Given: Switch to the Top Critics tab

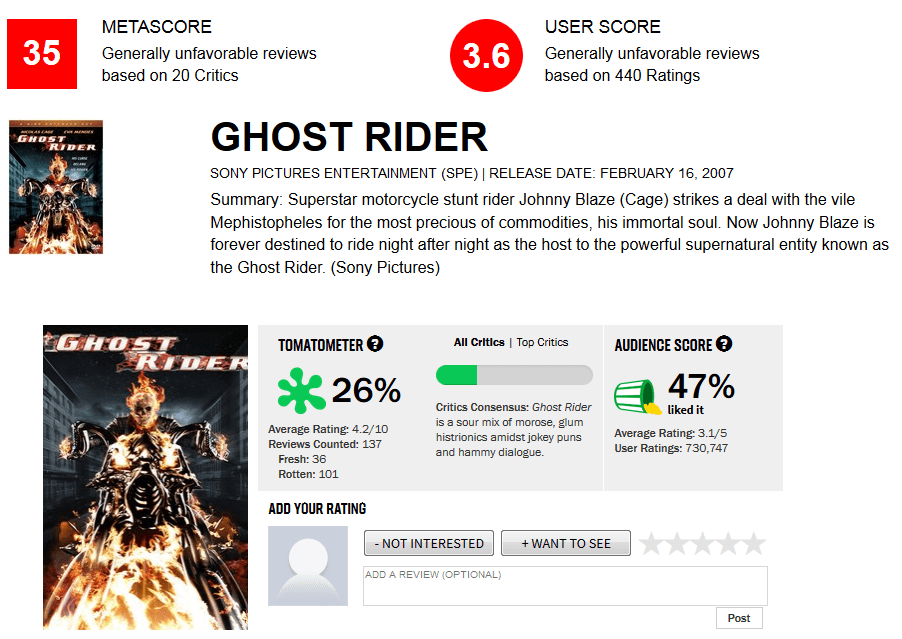Looking at the screenshot, I should (x=542, y=342).
